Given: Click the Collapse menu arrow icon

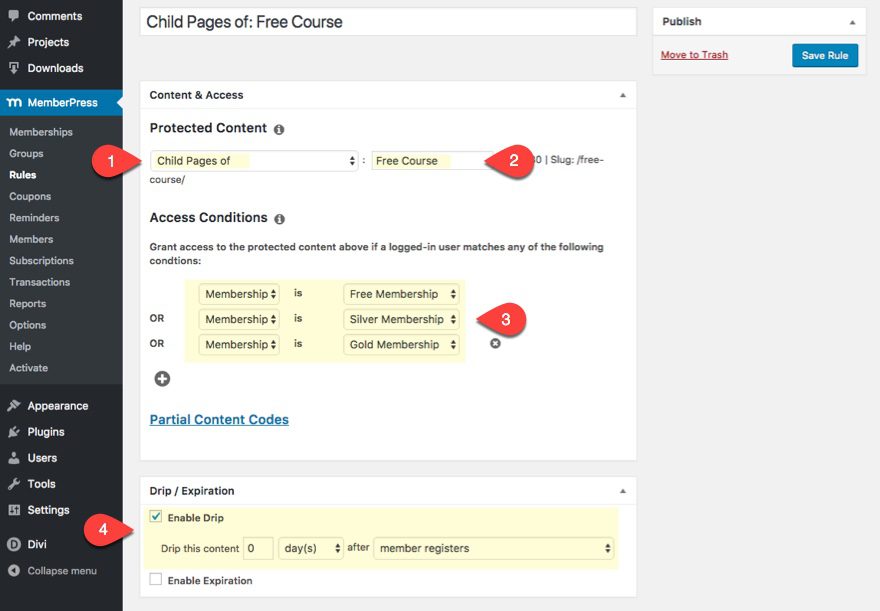Looking at the screenshot, I should [x=14, y=571].
